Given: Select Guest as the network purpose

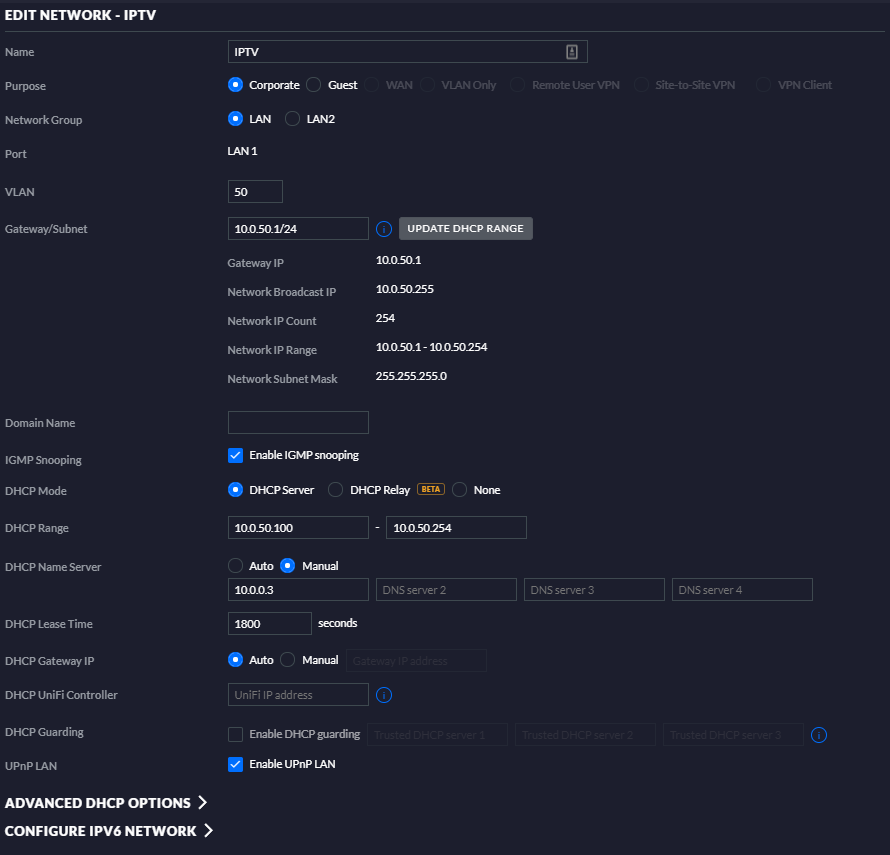Looking at the screenshot, I should coord(313,85).
